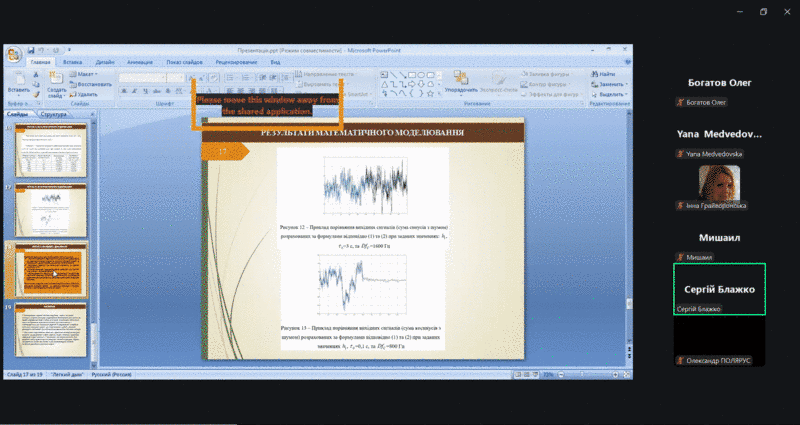Select Сергій Блажко participant tile
800x425 pixels.
point(719,289)
